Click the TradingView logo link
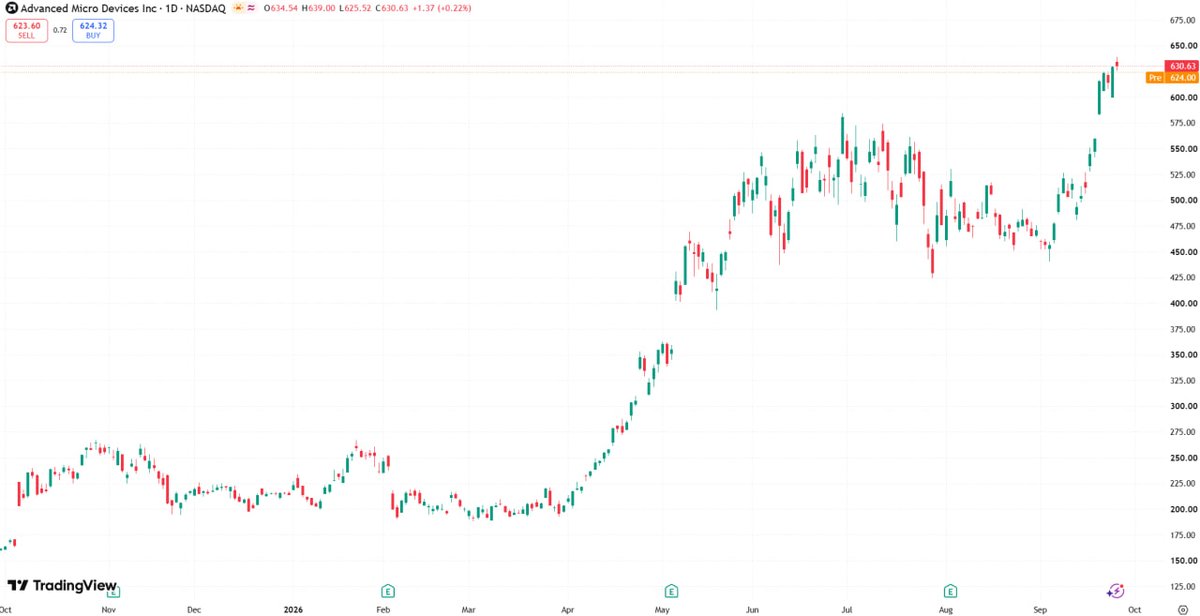This screenshot has height=616, width=1200. 62,586
